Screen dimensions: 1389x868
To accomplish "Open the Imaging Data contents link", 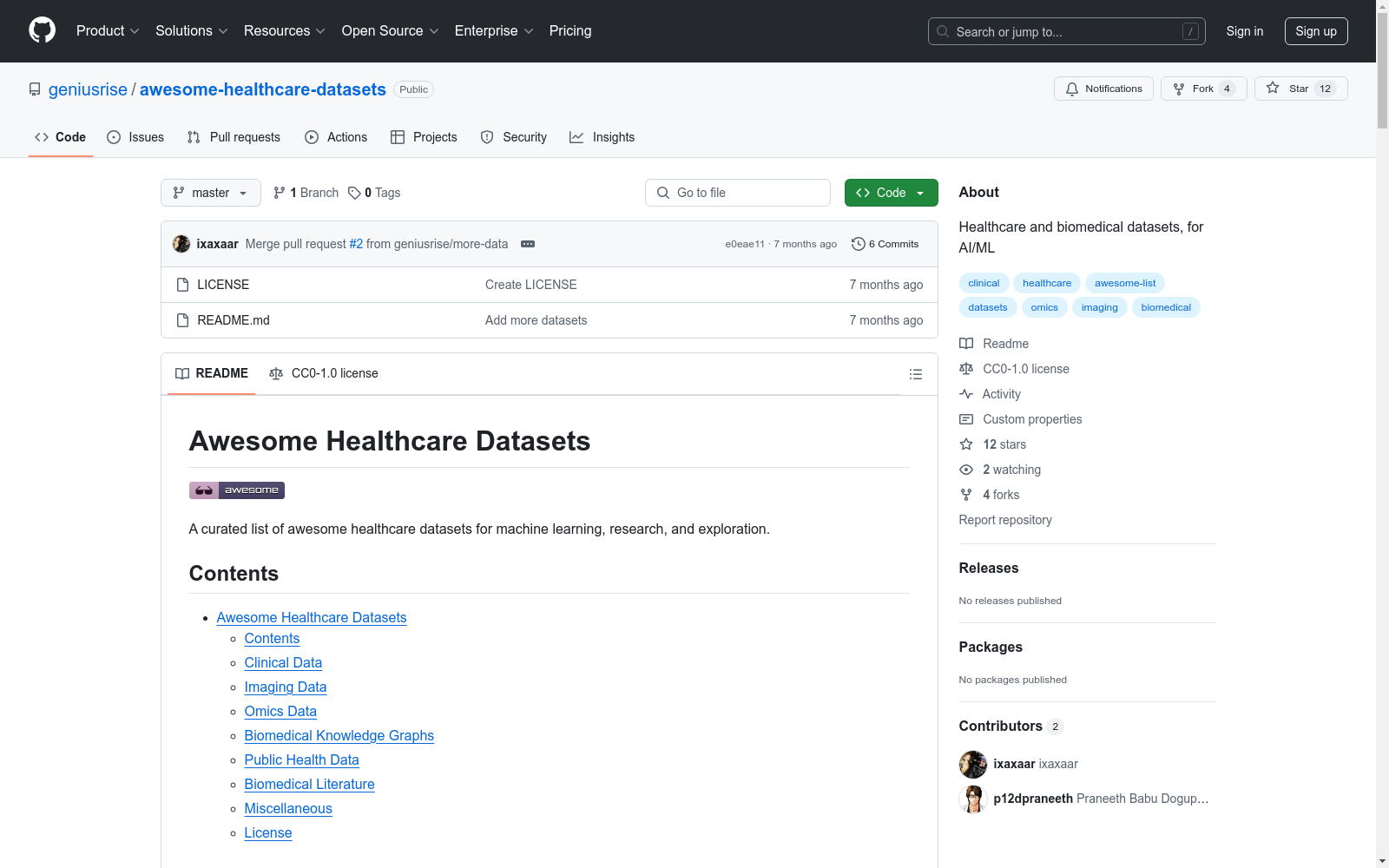I will [286, 687].
